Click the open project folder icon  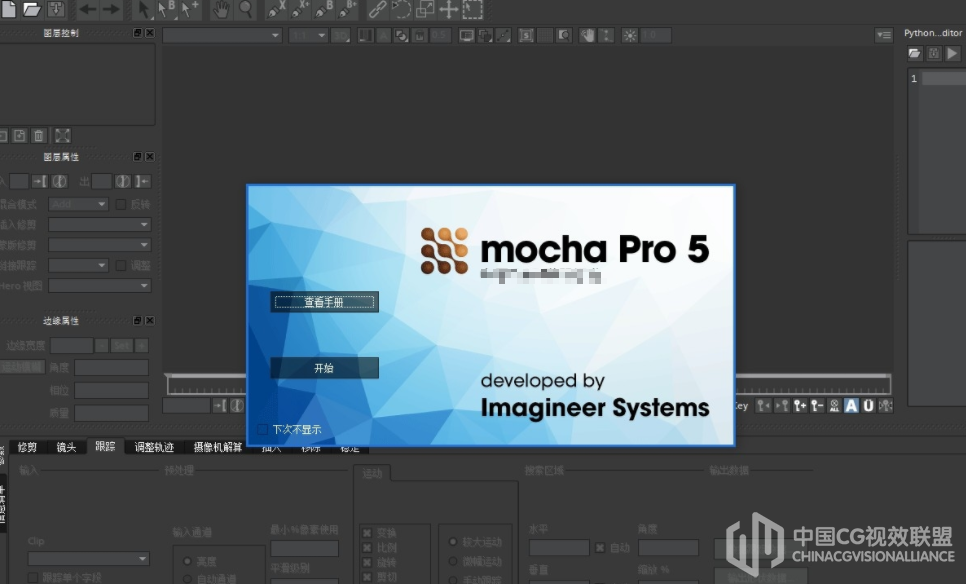pyautogui.click(x=31, y=9)
